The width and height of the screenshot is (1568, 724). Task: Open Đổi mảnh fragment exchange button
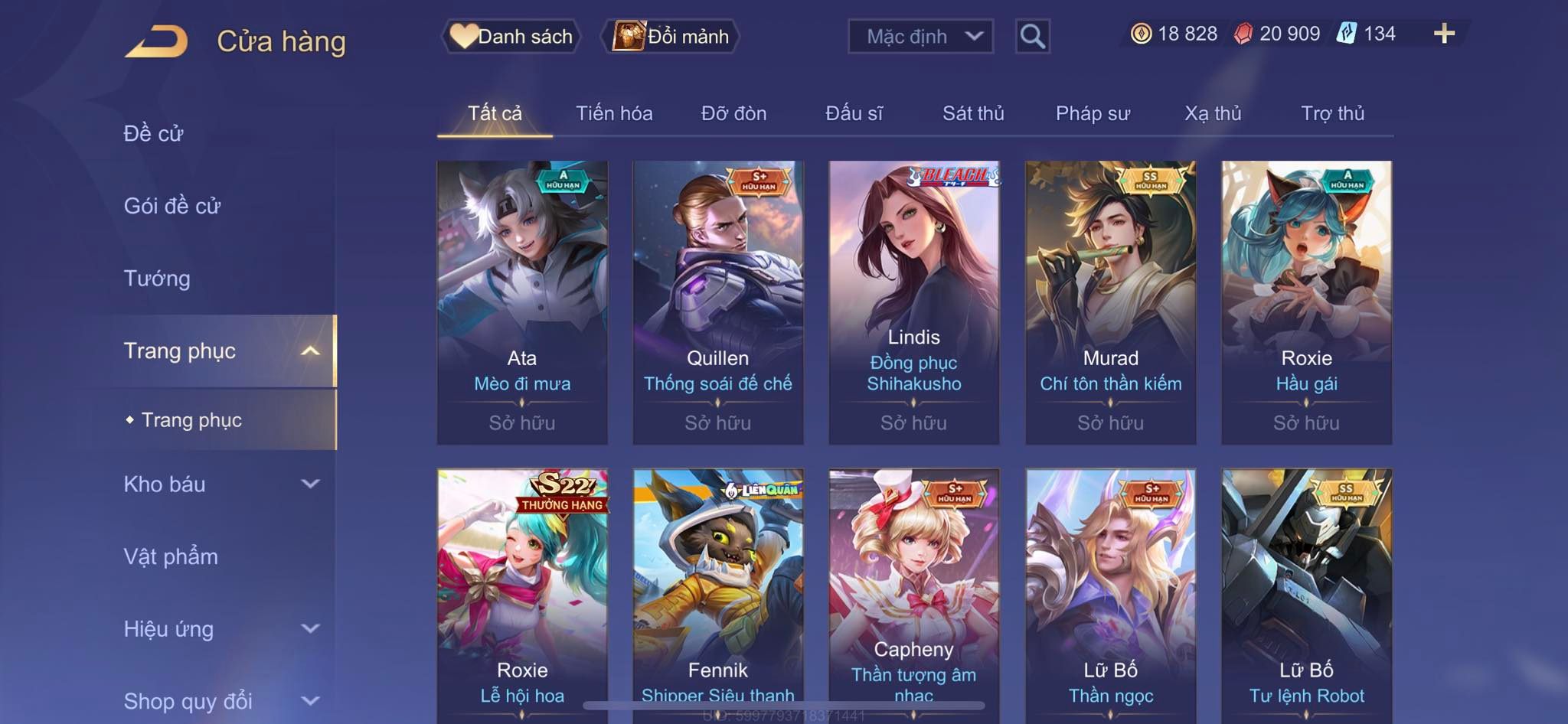pyautogui.click(x=671, y=36)
